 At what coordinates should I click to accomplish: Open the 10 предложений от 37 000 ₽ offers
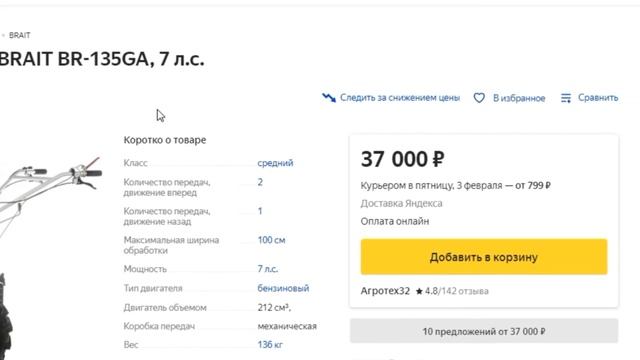[484, 331]
